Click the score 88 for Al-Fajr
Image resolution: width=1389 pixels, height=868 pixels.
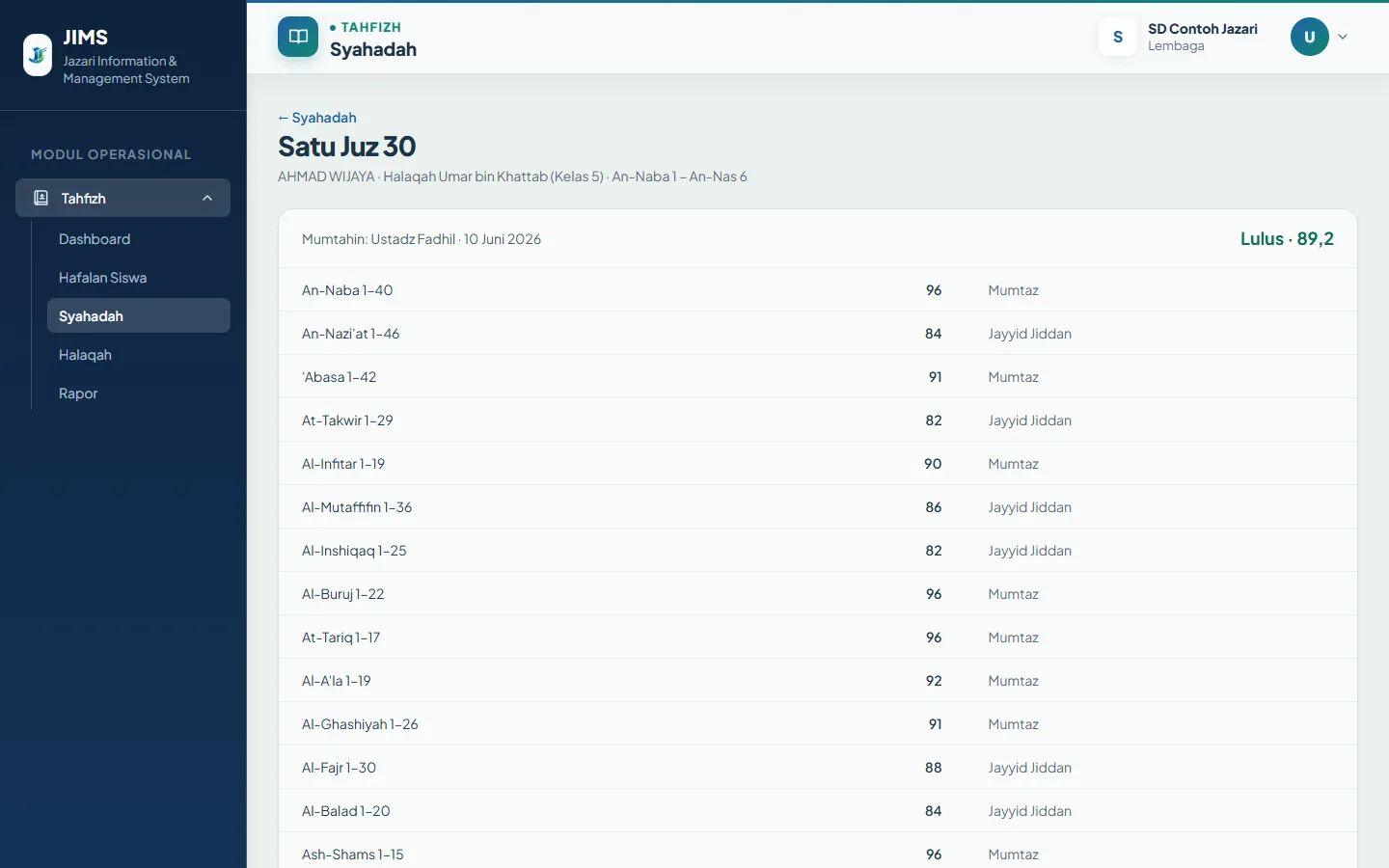(x=933, y=768)
